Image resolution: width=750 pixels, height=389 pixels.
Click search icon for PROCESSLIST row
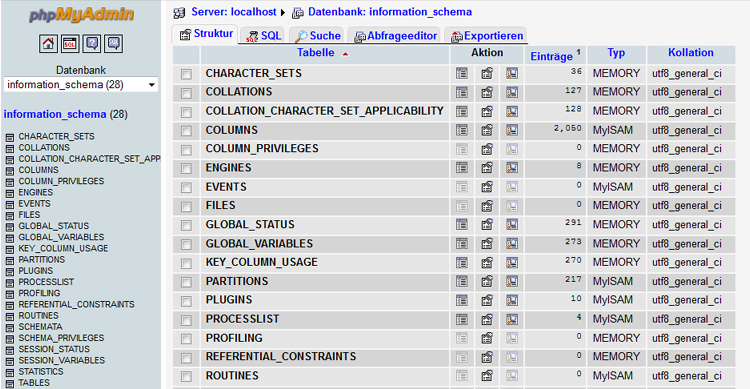click(x=512, y=319)
